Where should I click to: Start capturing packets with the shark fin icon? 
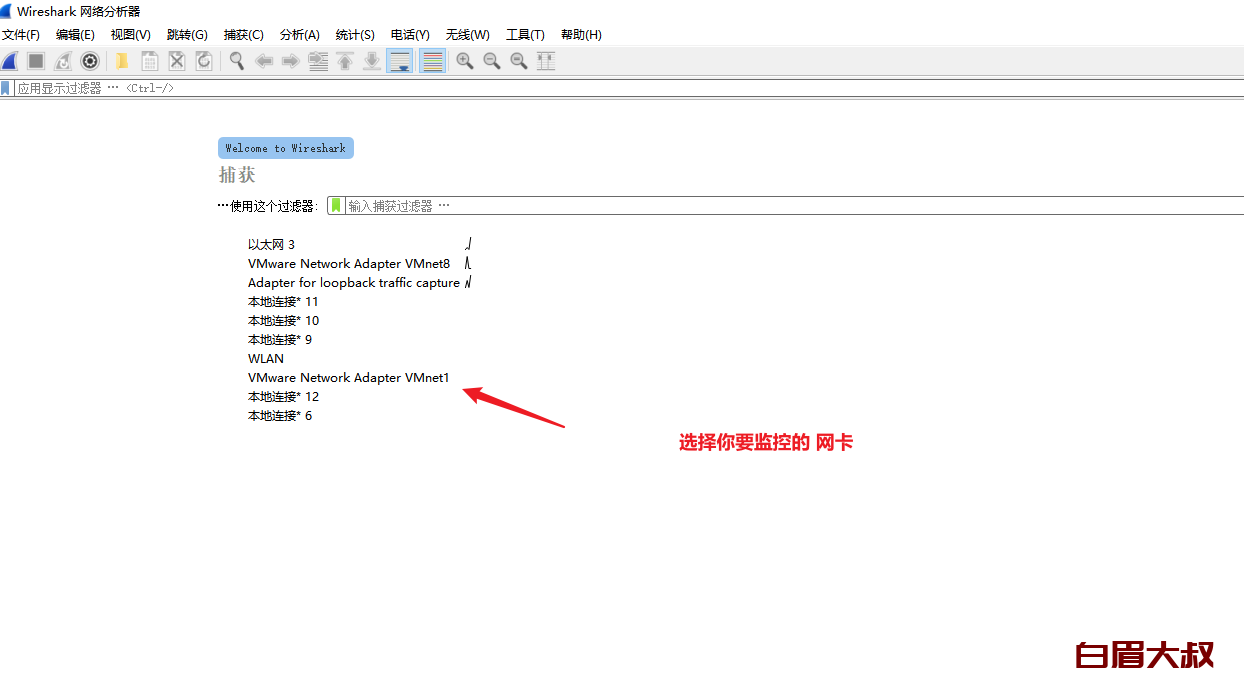(10, 61)
